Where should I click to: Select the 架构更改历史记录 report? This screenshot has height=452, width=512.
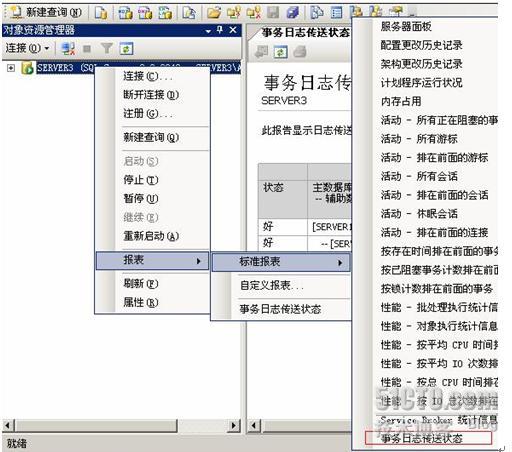(422, 64)
